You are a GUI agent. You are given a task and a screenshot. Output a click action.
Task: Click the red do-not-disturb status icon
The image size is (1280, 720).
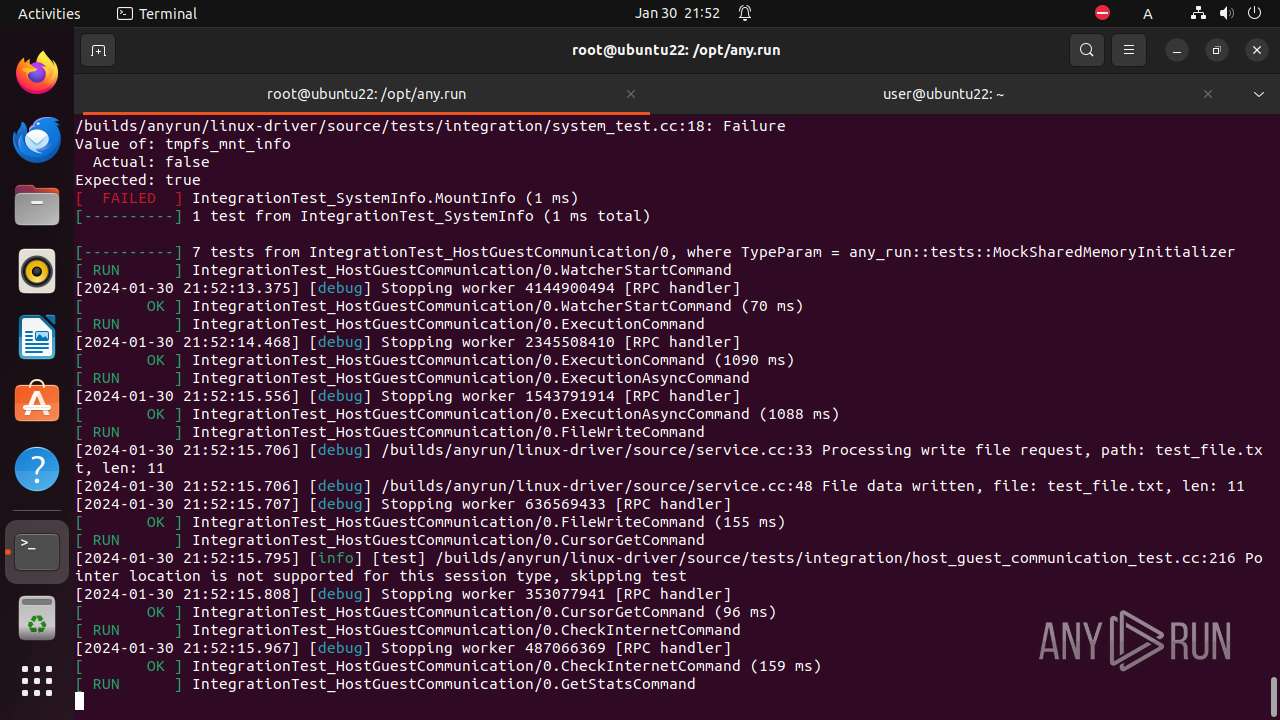pyautogui.click(x=1102, y=13)
